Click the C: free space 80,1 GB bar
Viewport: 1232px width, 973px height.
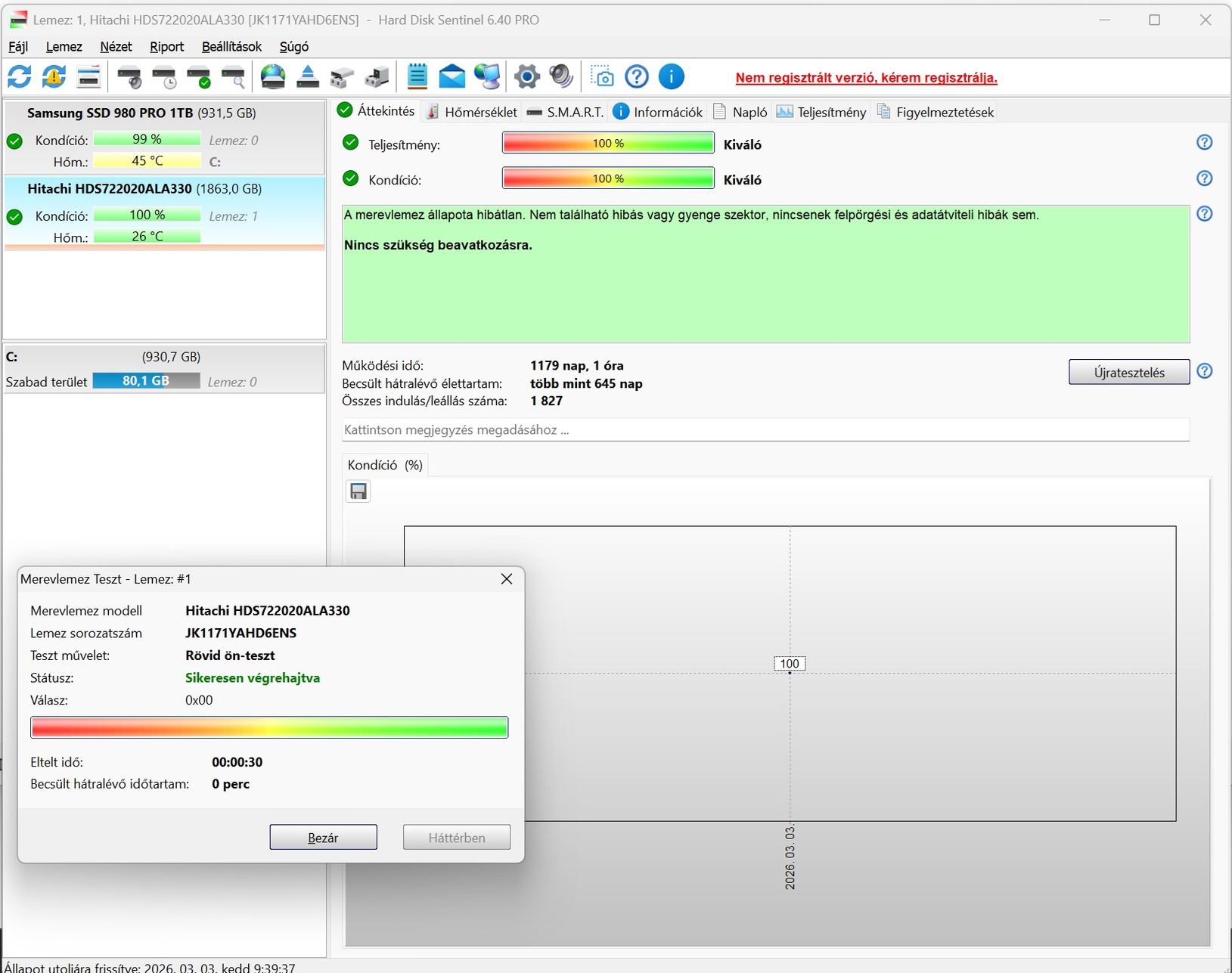tap(147, 381)
